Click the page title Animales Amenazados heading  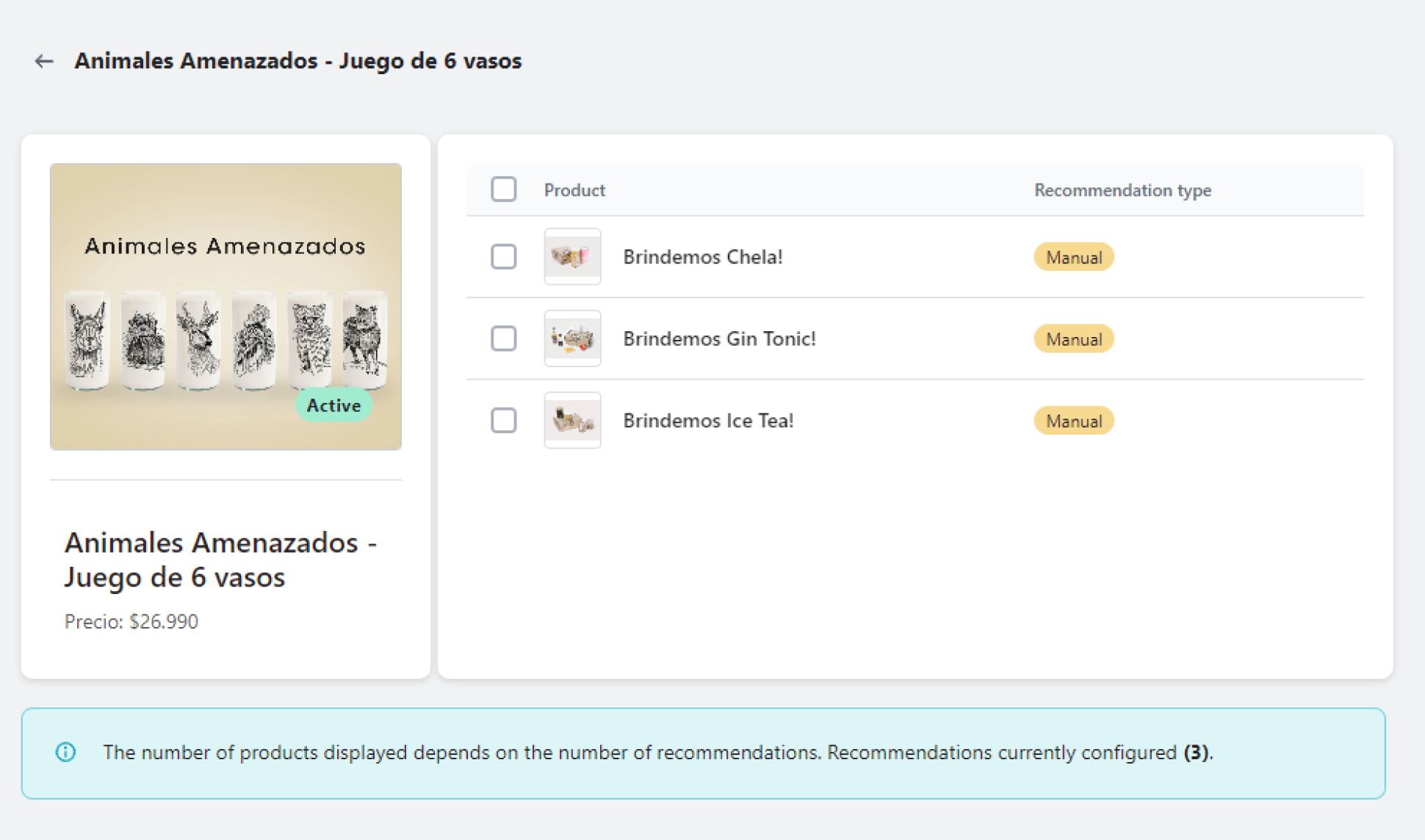coord(297,61)
